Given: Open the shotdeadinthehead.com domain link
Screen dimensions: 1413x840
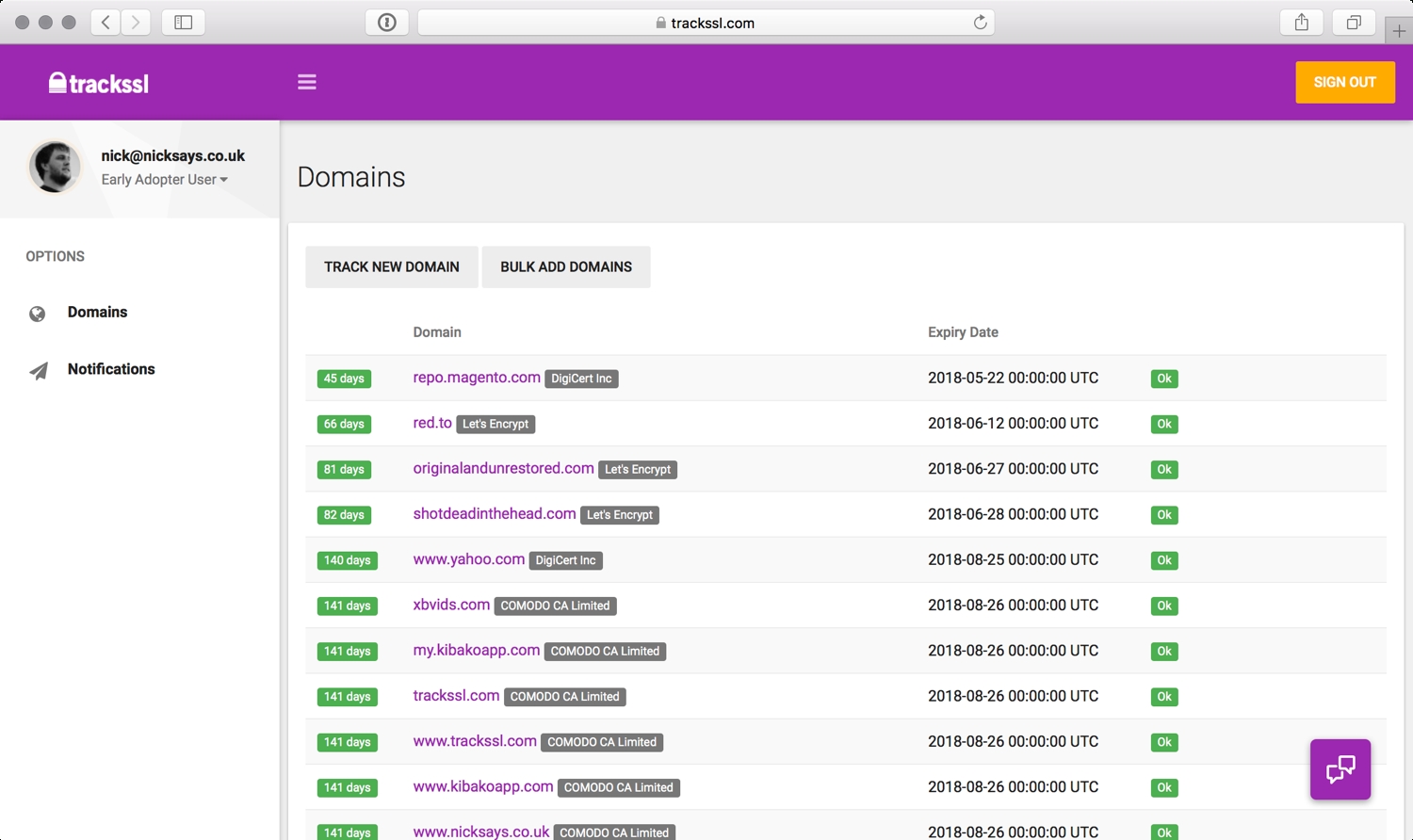Looking at the screenshot, I should tap(495, 513).
